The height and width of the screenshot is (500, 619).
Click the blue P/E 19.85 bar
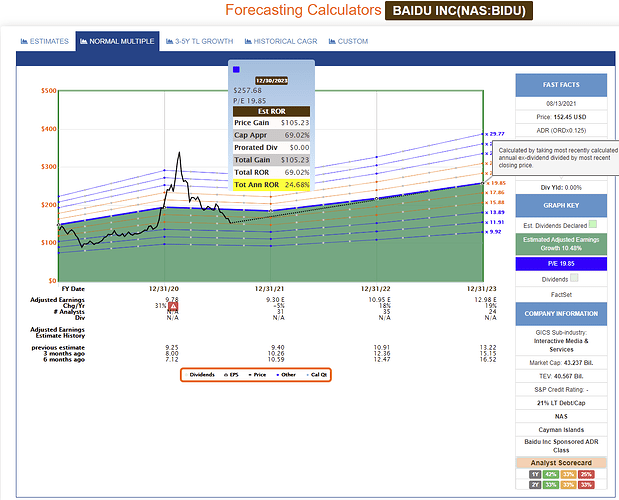(561, 264)
